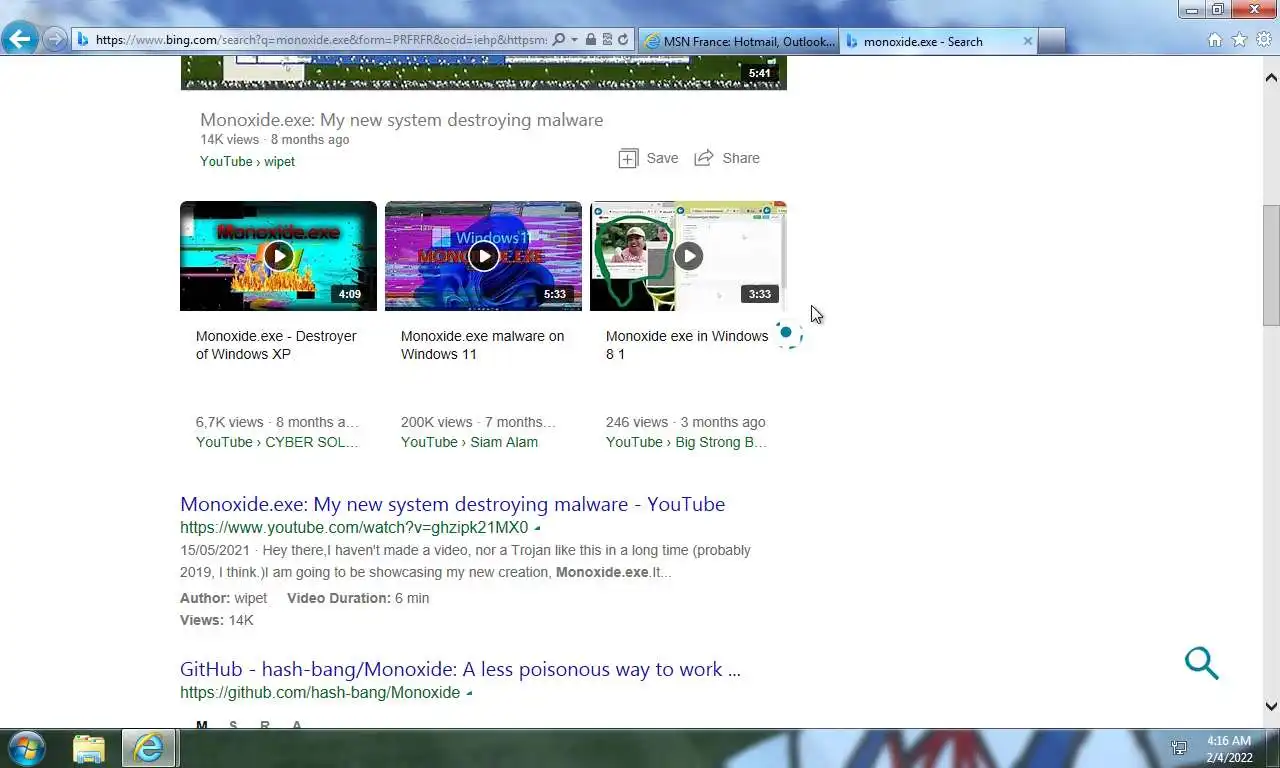Open the taskbar clock showing 4:16 AM

coord(1229,749)
